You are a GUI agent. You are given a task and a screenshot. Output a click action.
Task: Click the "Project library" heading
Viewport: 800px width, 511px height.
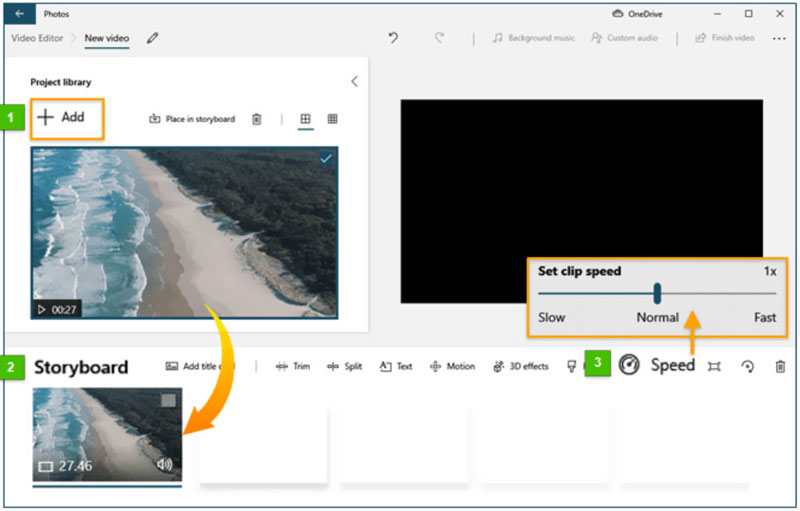(x=61, y=82)
